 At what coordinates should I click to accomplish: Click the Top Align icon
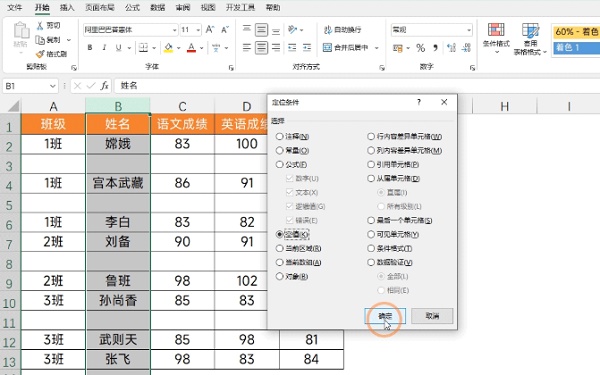tap(247, 29)
